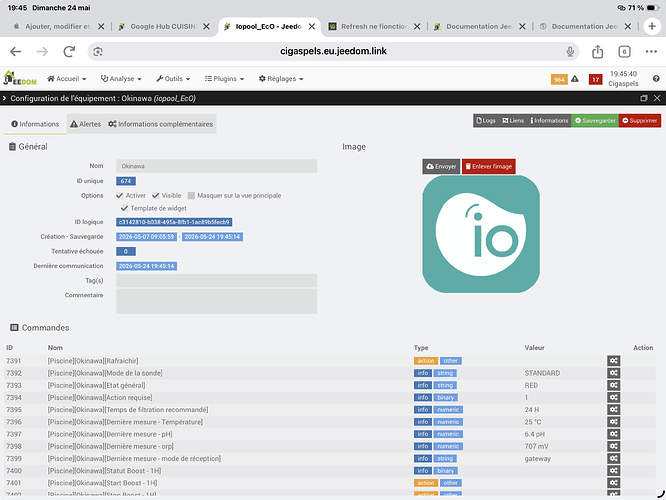Open gear for Temps de filtration recommandé
666x500 pixels.
click(x=613, y=410)
